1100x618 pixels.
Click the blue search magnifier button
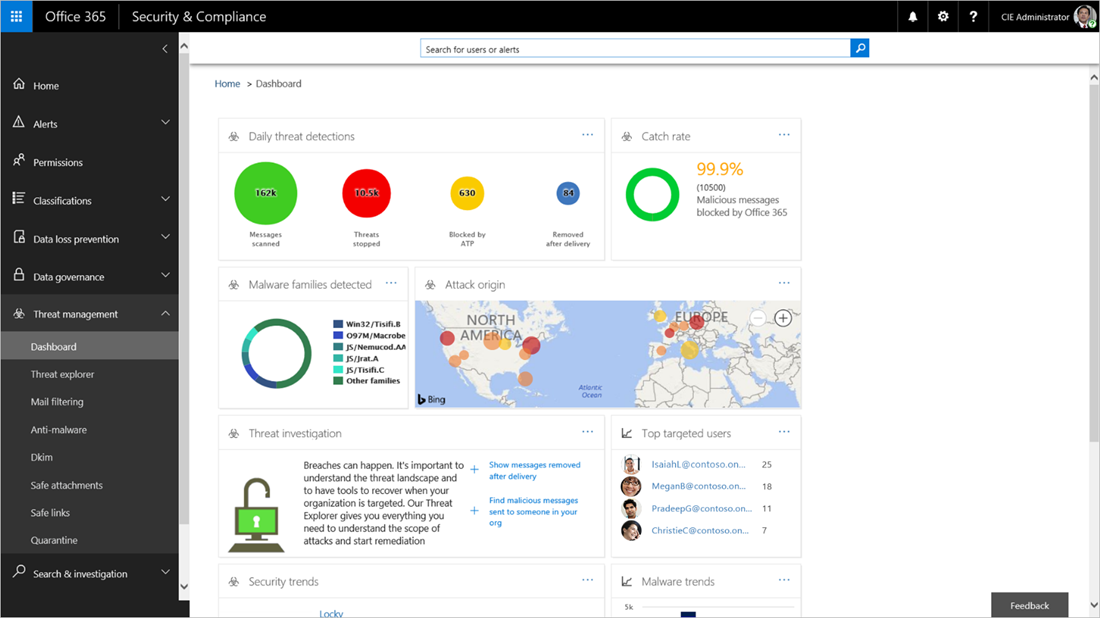point(860,48)
